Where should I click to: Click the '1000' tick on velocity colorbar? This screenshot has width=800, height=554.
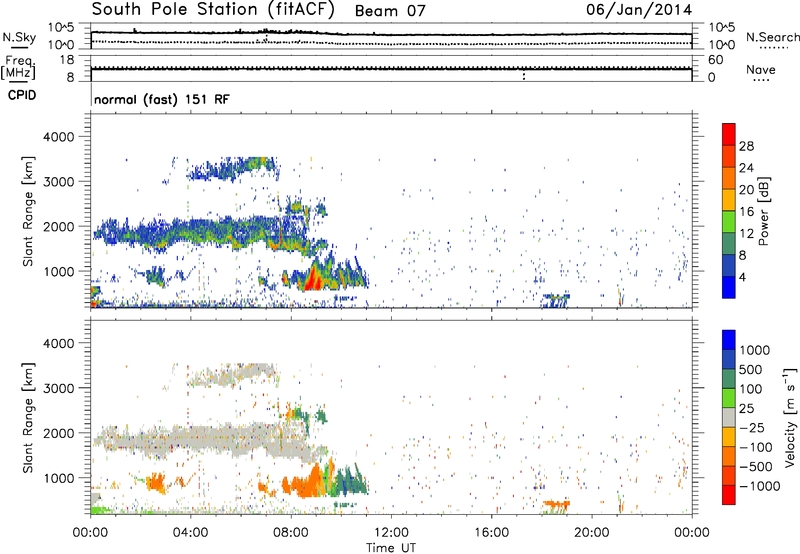click(x=755, y=350)
